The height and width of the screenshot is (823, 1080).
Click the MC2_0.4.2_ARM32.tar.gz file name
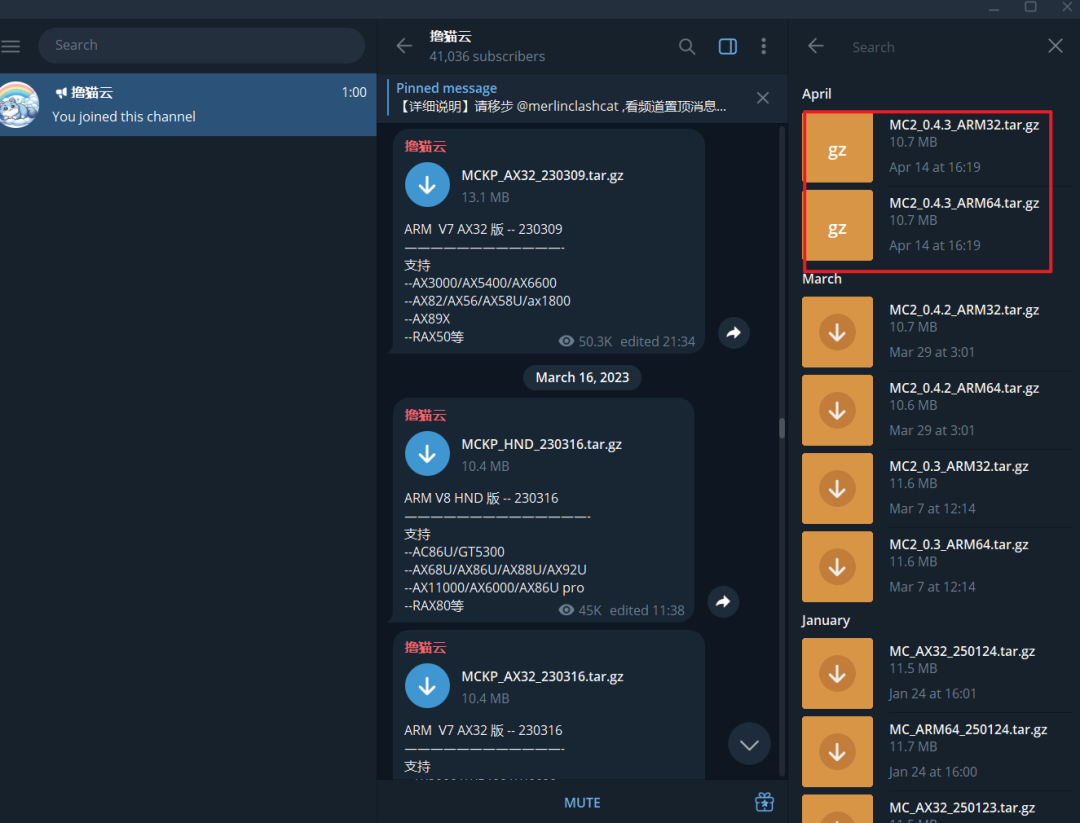coord(964,310)
